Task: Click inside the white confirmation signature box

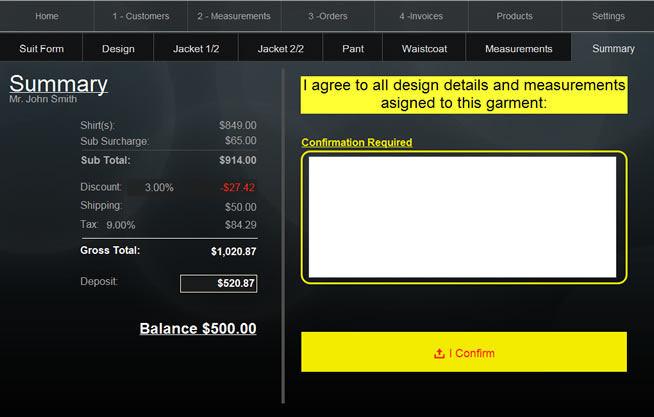Action: point(462,217)
